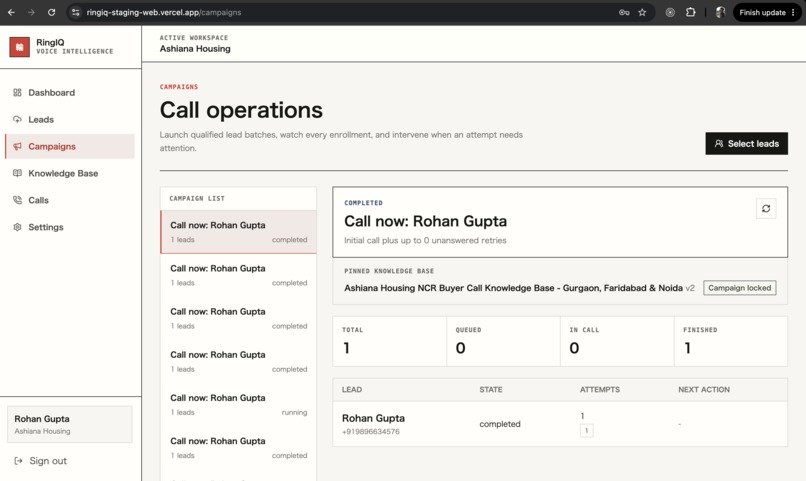The height and width of the screenshot is (481, 806).
Task: Click the Calls phone icon
Action: tap(17, 200)
